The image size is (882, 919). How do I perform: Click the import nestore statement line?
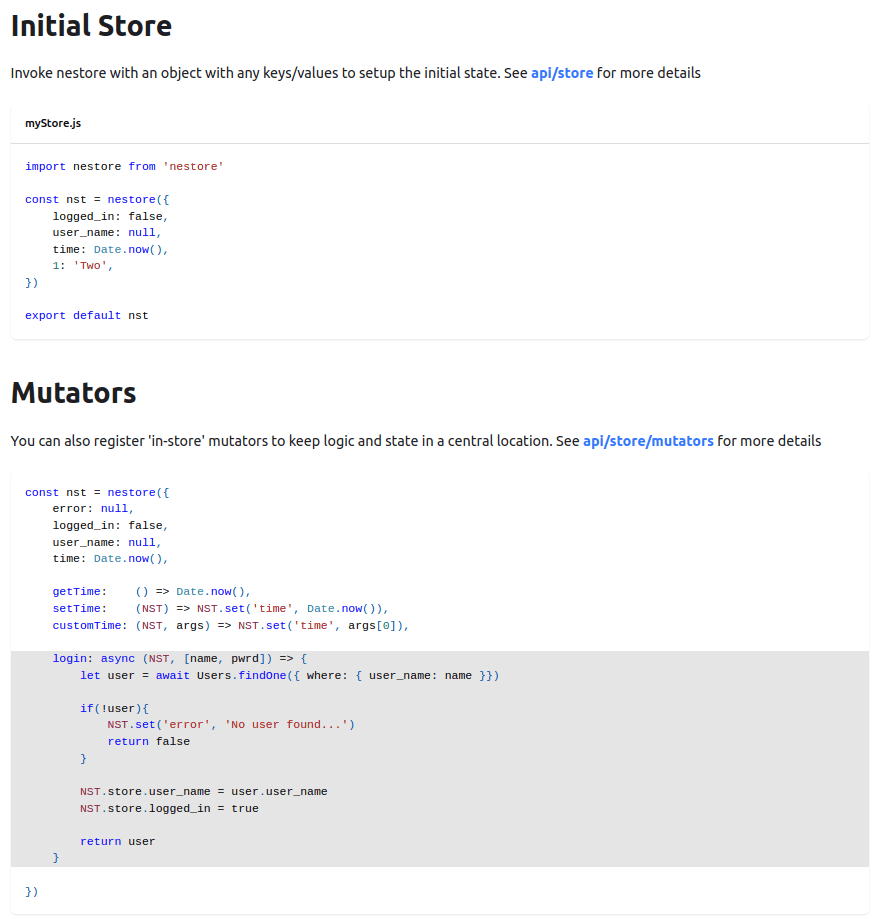[x=124, y=166]
